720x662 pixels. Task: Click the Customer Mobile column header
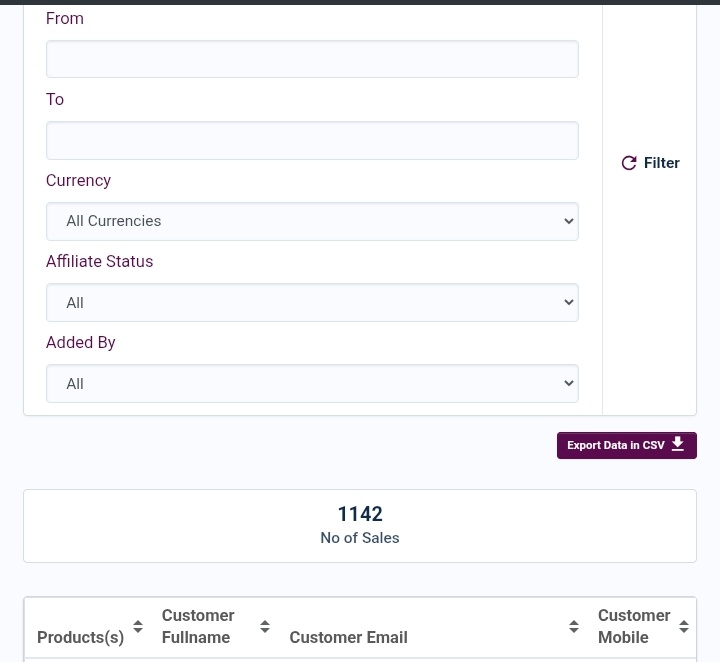[x=634, y=626]
